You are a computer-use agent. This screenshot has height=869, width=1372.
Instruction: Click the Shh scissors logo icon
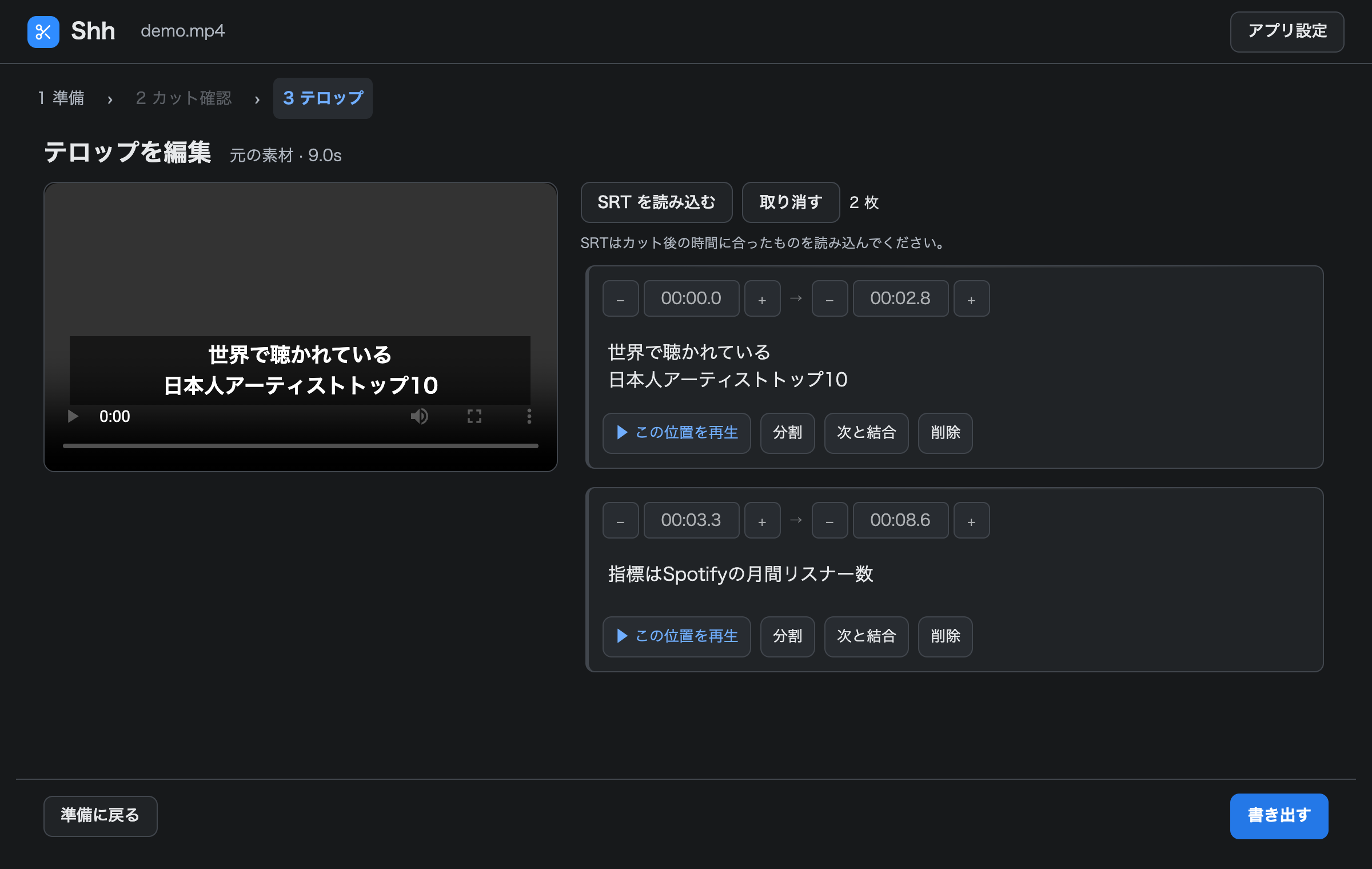click(43, 31)
